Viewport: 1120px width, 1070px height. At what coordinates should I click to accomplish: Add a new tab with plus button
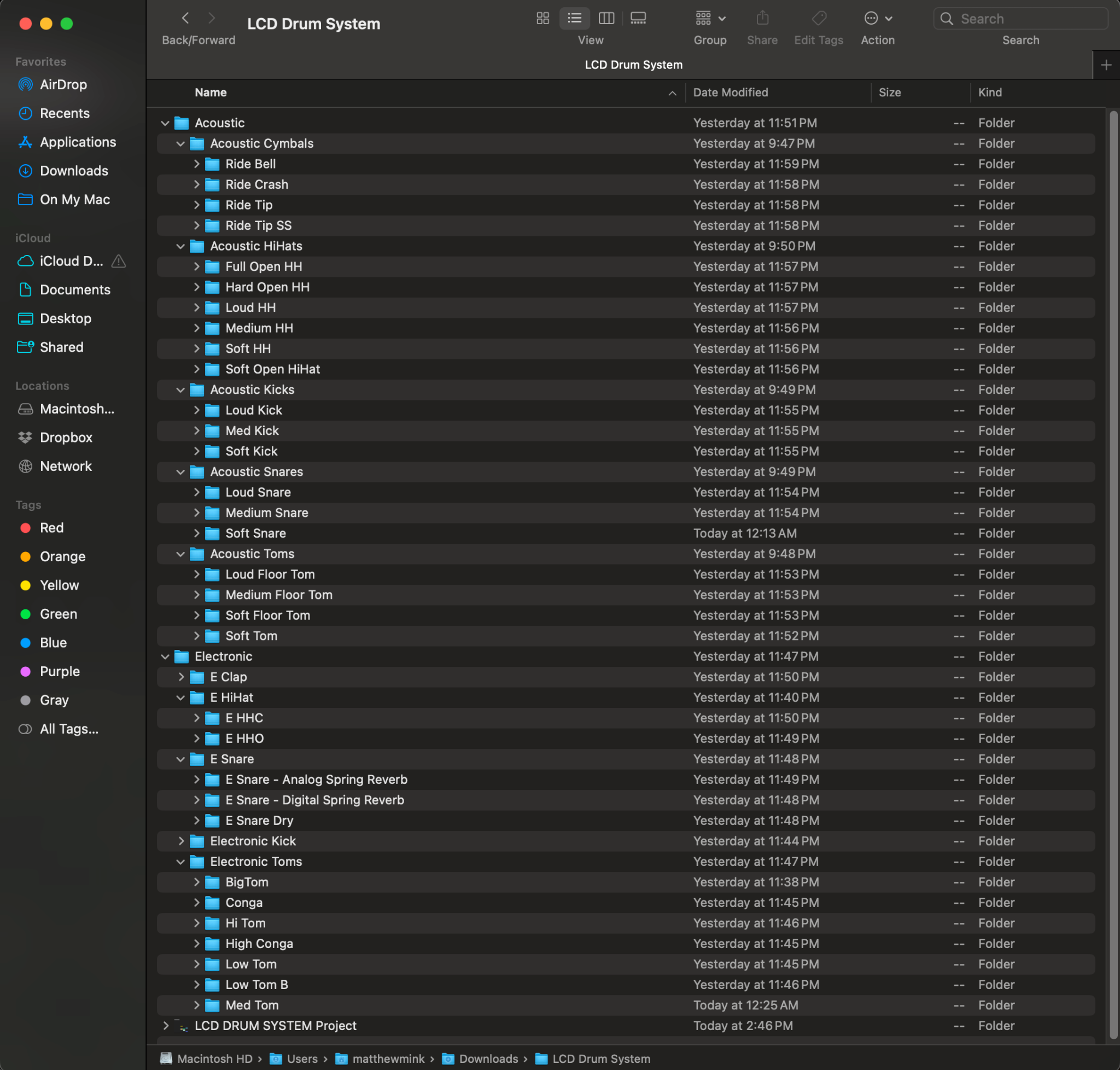click(1106, 65)
